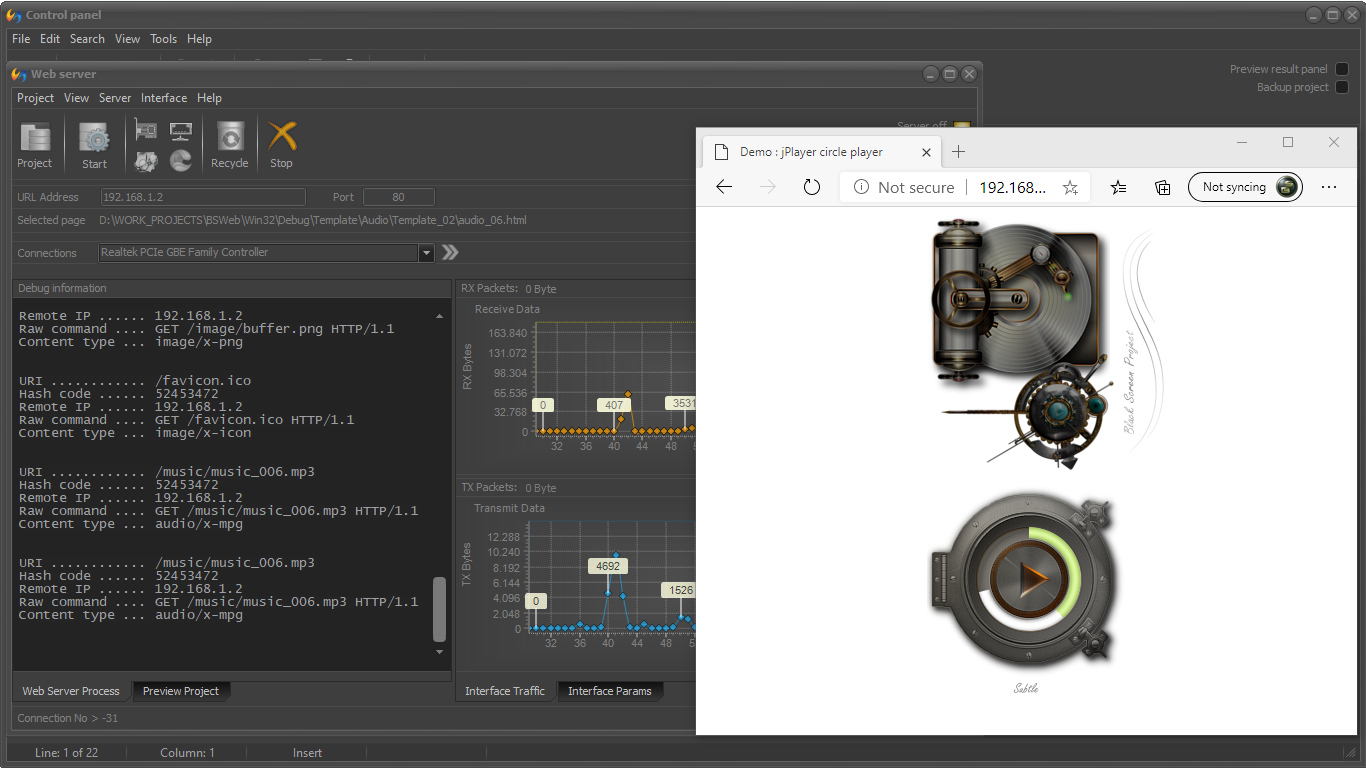
Task: Toggle the Backup project checkbox
Action: [x=1342, y=87]
